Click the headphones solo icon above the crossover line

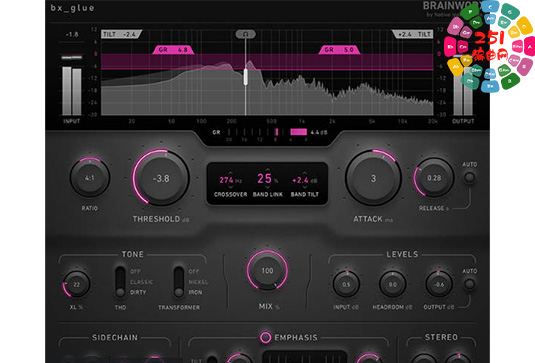pyautogui.click(x=245, y=34)
